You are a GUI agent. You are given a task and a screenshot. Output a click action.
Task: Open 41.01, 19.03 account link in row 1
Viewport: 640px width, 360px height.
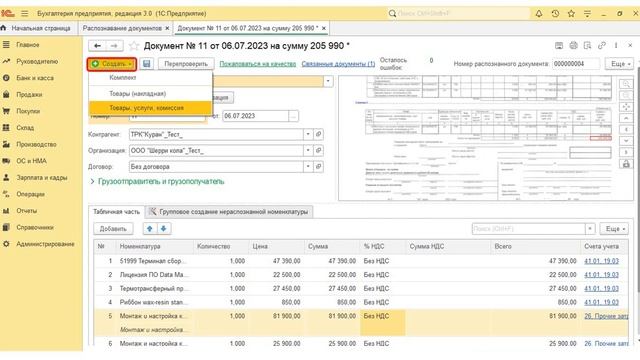(601, 261)
